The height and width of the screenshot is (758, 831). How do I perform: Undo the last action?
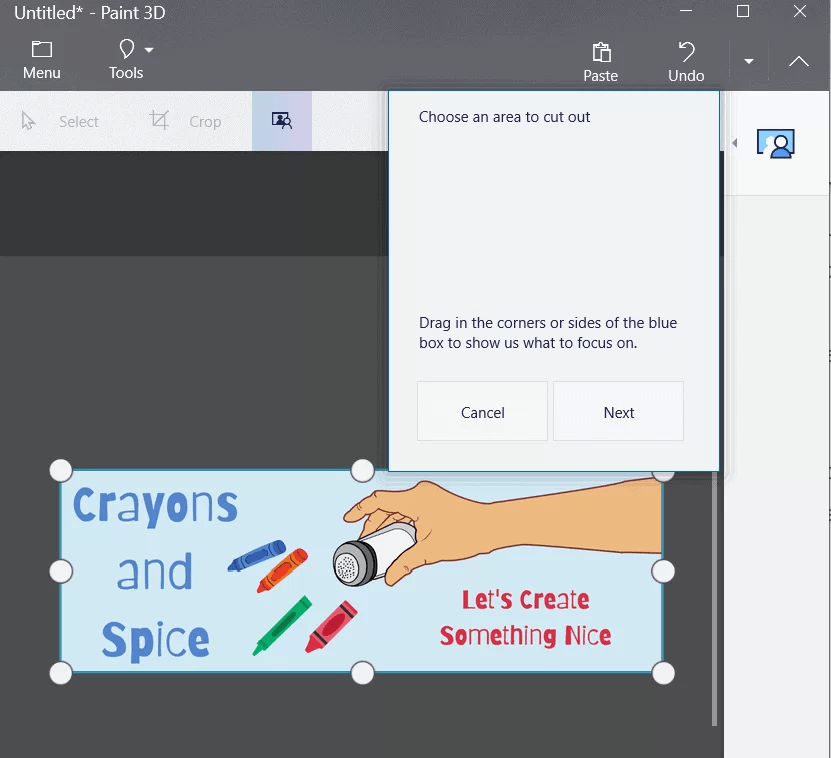coord(686,61)
